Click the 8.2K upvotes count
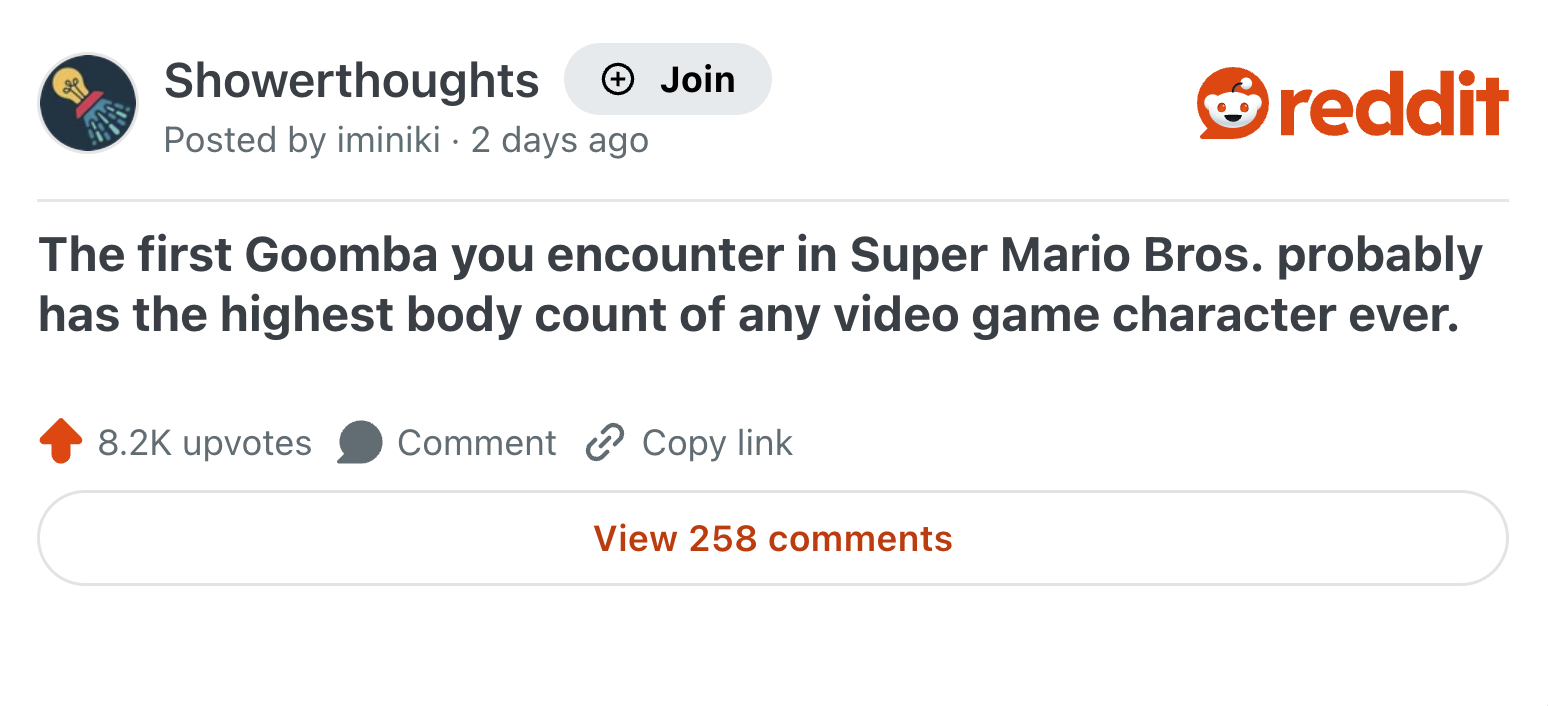 pos(205,442)
